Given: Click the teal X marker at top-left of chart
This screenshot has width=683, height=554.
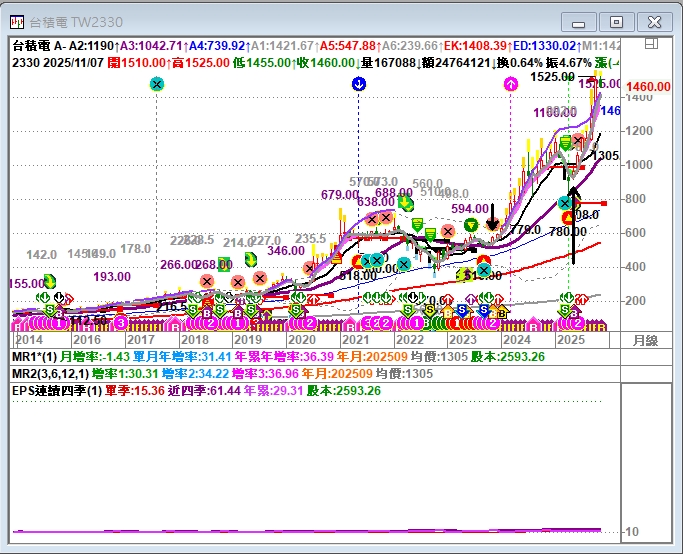Looking at the screenshot, I should click(x=156, y=85).
